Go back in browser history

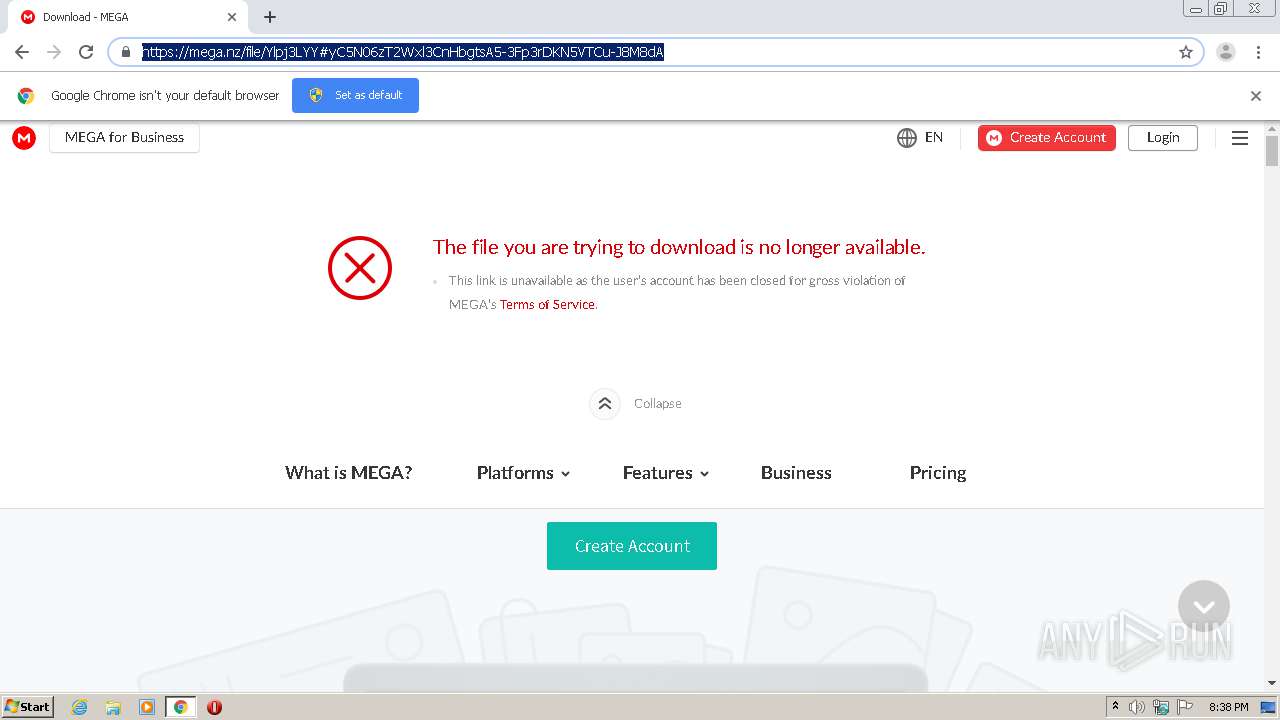(22, 52)
